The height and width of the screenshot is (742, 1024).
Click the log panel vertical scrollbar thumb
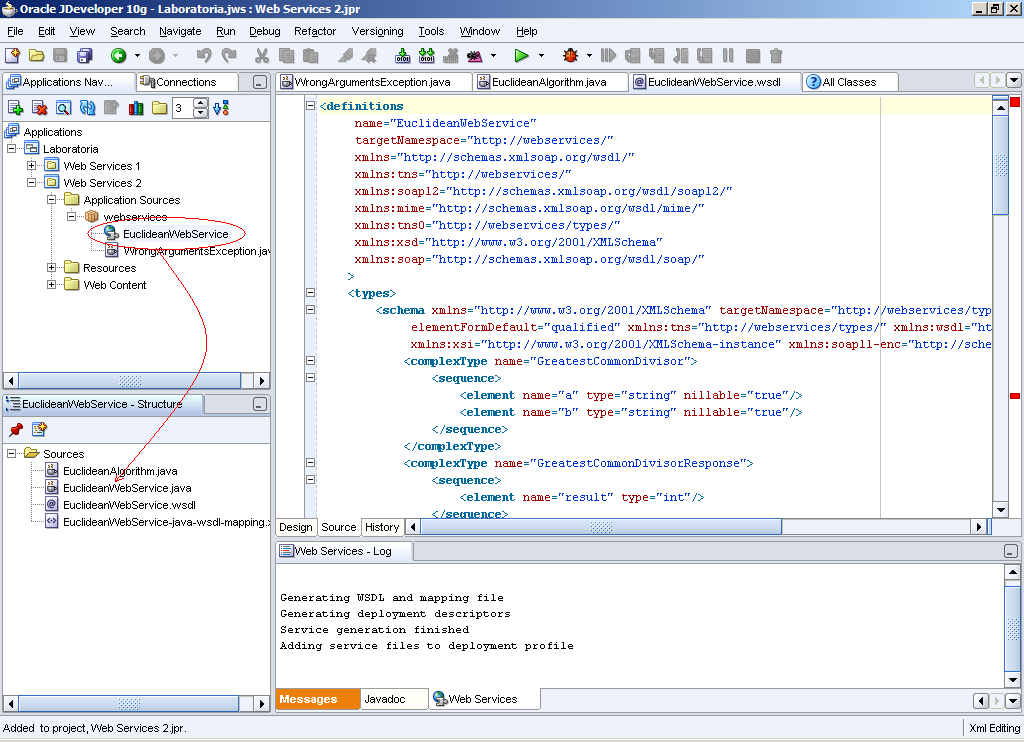point(1012,628)
